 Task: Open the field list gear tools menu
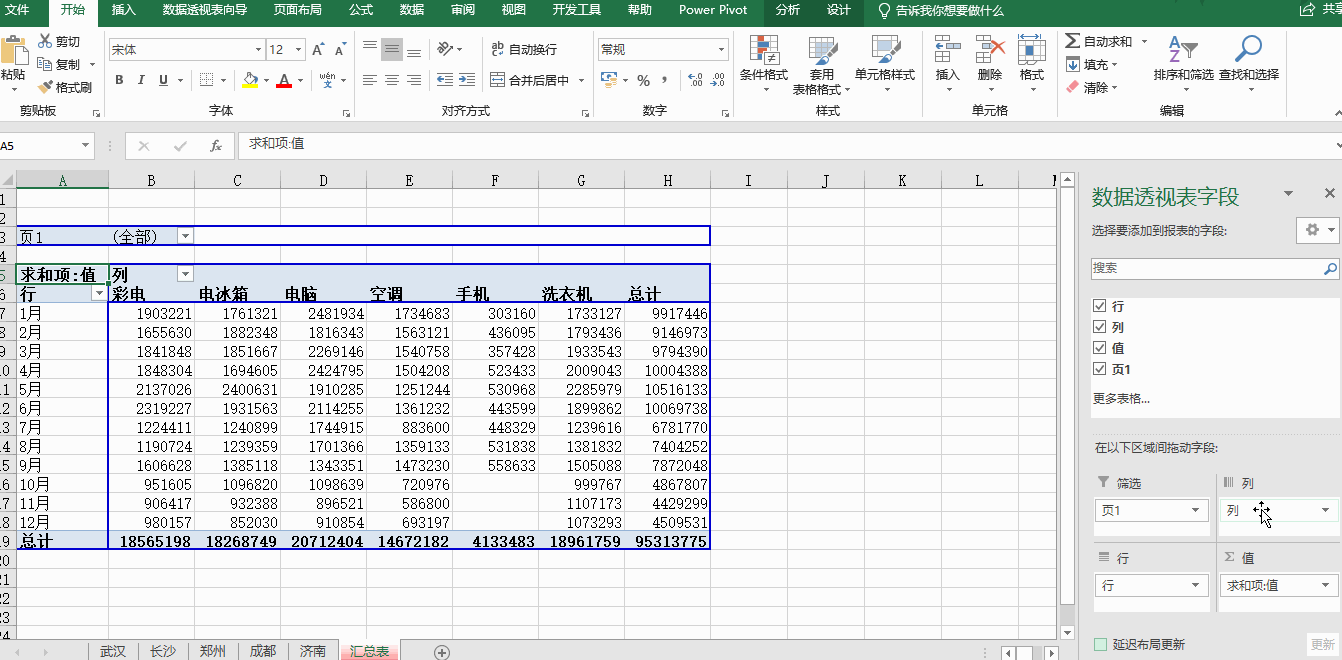pyautogui.click(x=1317, y=230)
